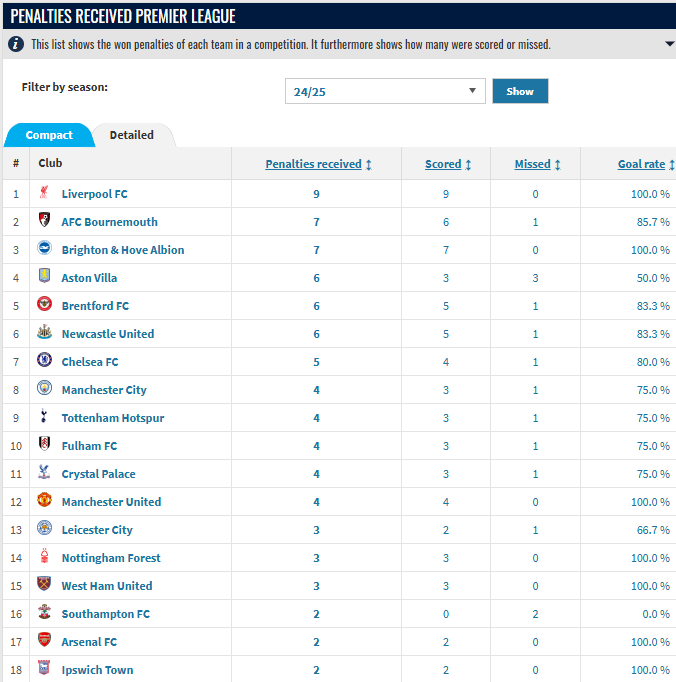Screen dimensions: 676x682
Task: Click the Brentford FC crest icon
Action: click(44, 304)
